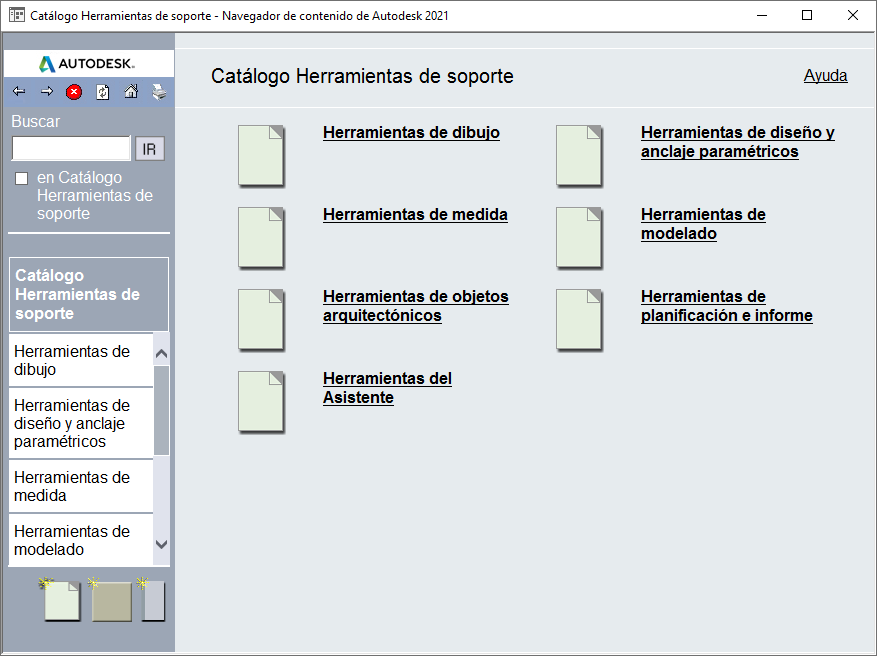Click the new palette icon at sidebar bottom
Screen dimensions: 877x656
(x=111, y=601)
